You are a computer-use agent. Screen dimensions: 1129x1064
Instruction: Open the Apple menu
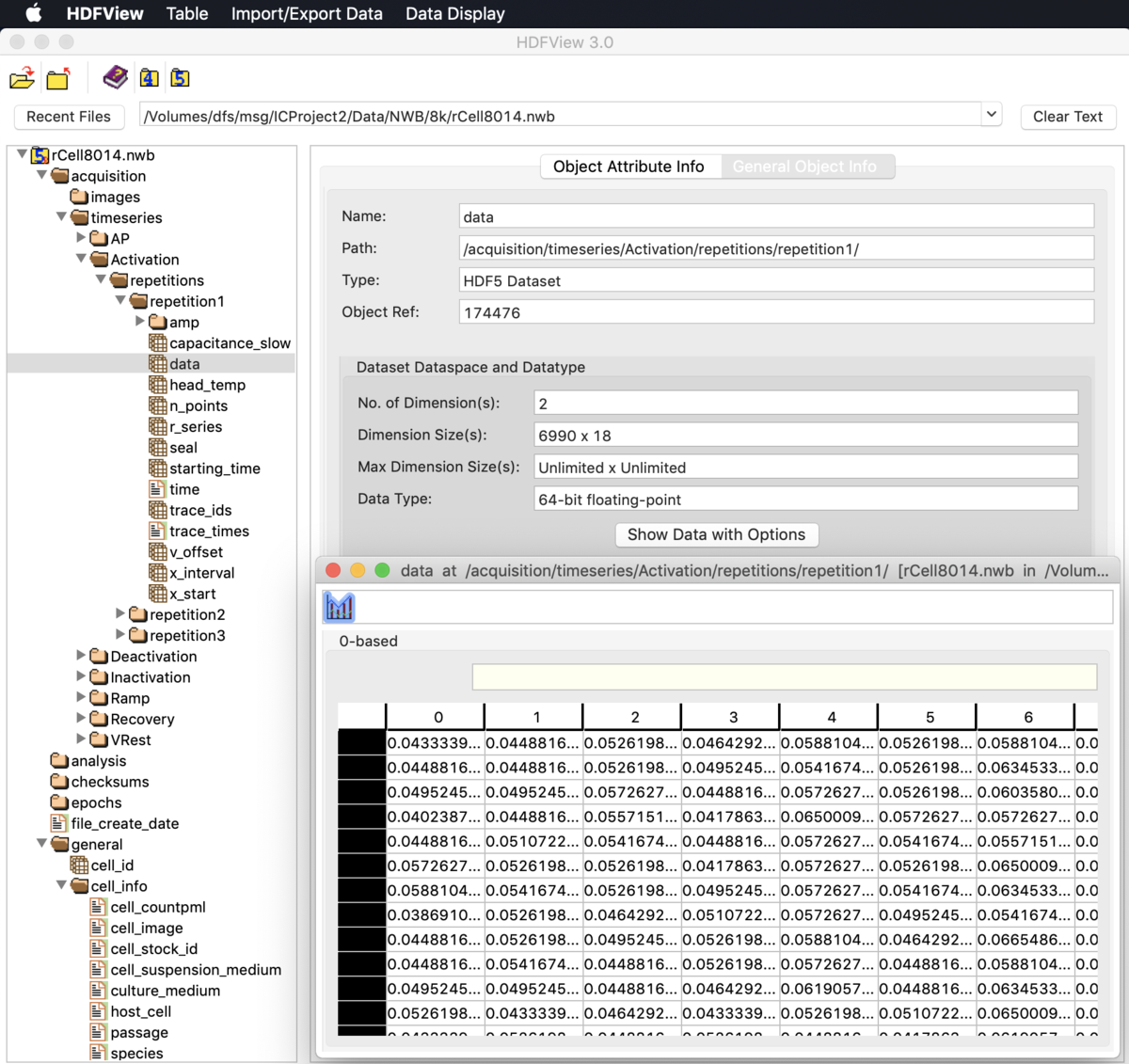click(x=34, y=13)
